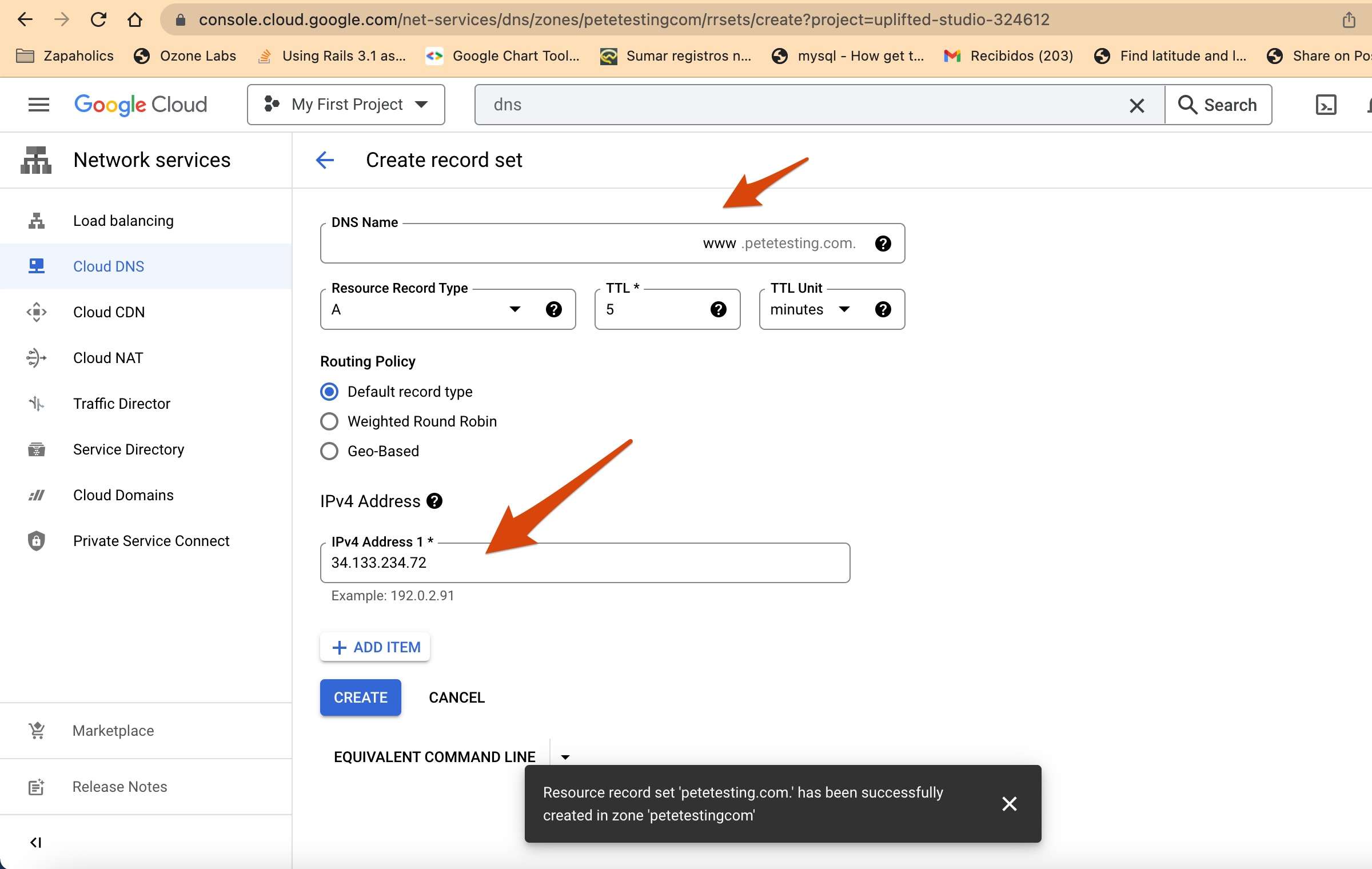The width and height of the screenshot is (1372, 869).
Task: Select Geo-Based routing policy
Action: (x=329, y=451)
